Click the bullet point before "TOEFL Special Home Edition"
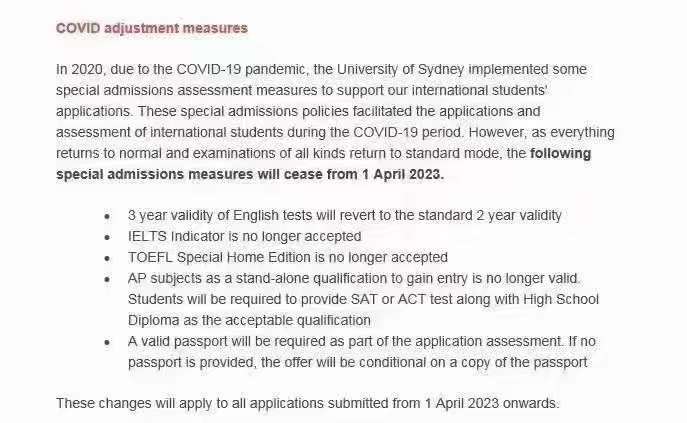The width and height of the screenshot is (687, 423). coord(107,257)
